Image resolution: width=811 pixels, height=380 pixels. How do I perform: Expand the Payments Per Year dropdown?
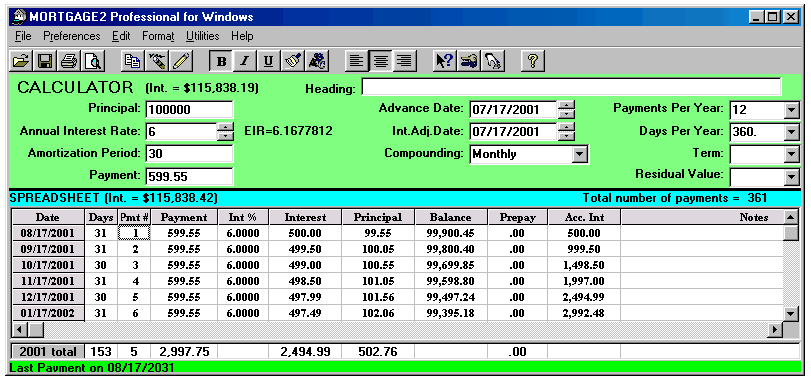pos(791,110)
